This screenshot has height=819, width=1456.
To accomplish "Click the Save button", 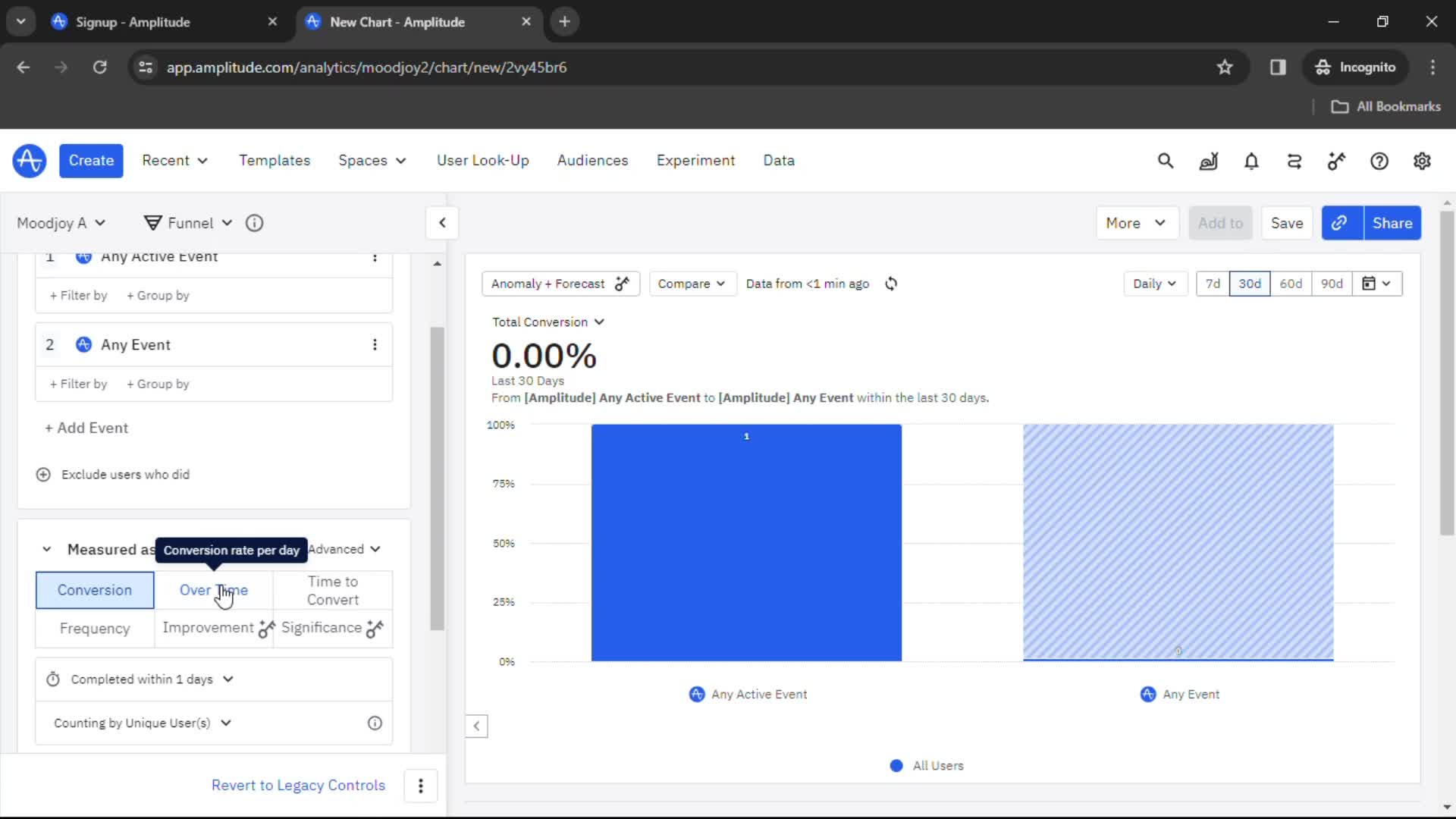I will click(x=1288, y=223).
